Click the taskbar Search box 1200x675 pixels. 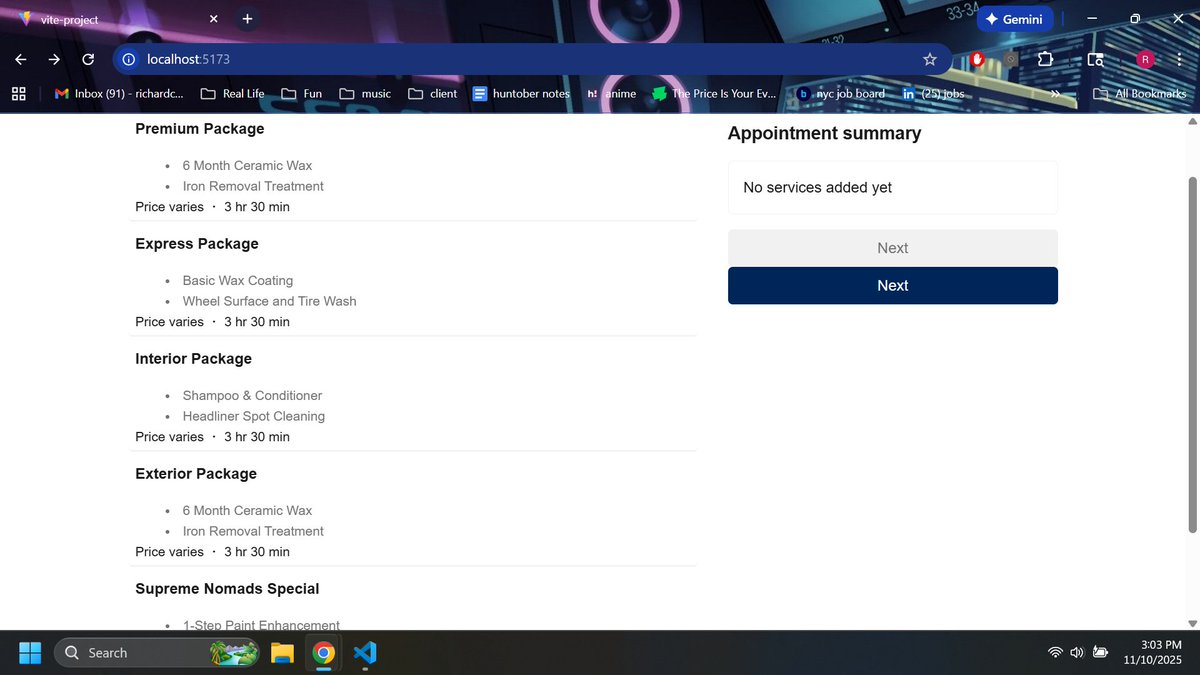pyautogui.click(x=158, y=653)
